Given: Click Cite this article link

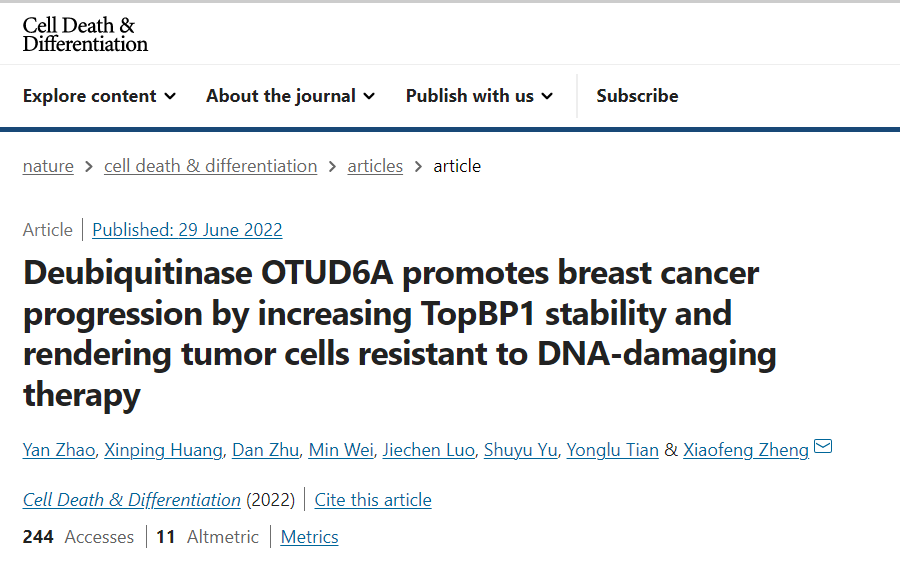Looking at the screenshot, I should click(373, 500).
